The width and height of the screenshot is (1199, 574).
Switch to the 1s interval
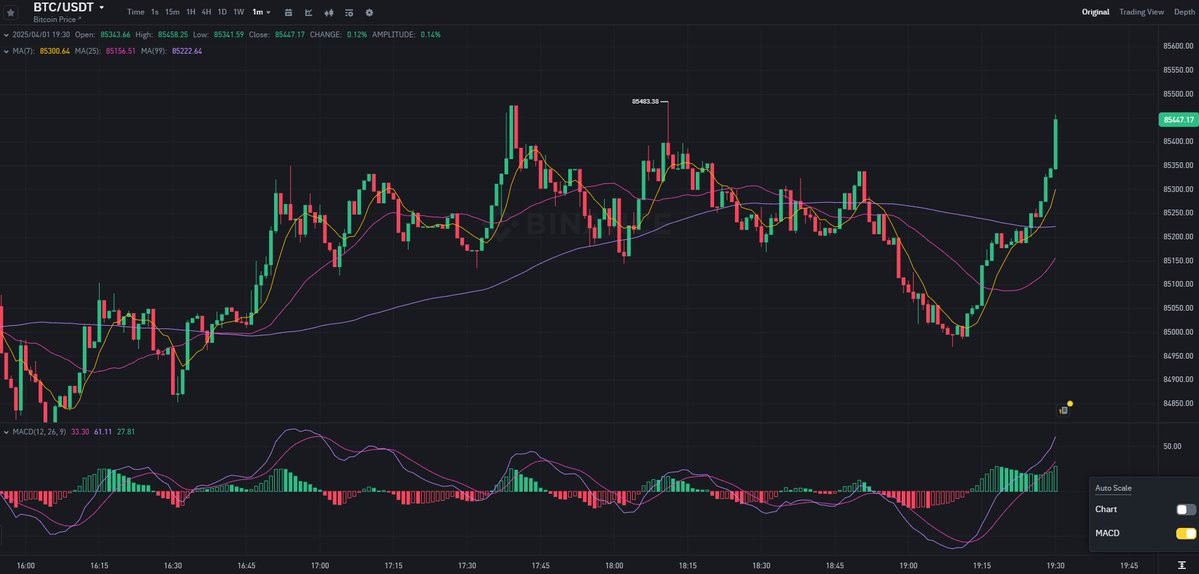(x=154, y=12)
